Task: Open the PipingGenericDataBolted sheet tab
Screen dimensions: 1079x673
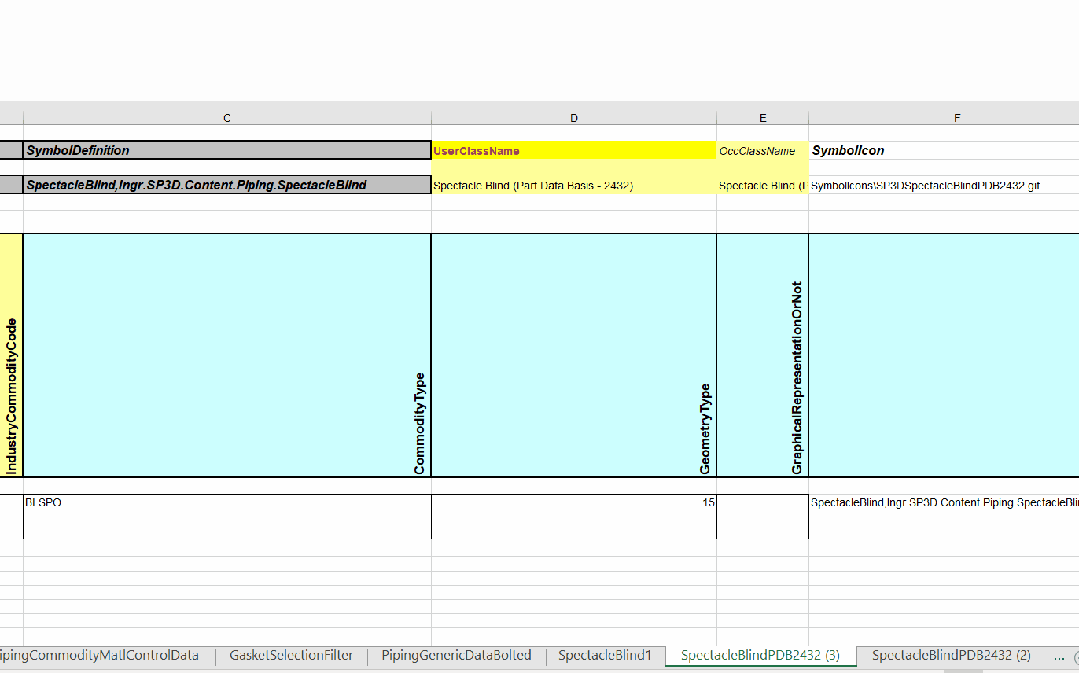Action: [456, 656]
